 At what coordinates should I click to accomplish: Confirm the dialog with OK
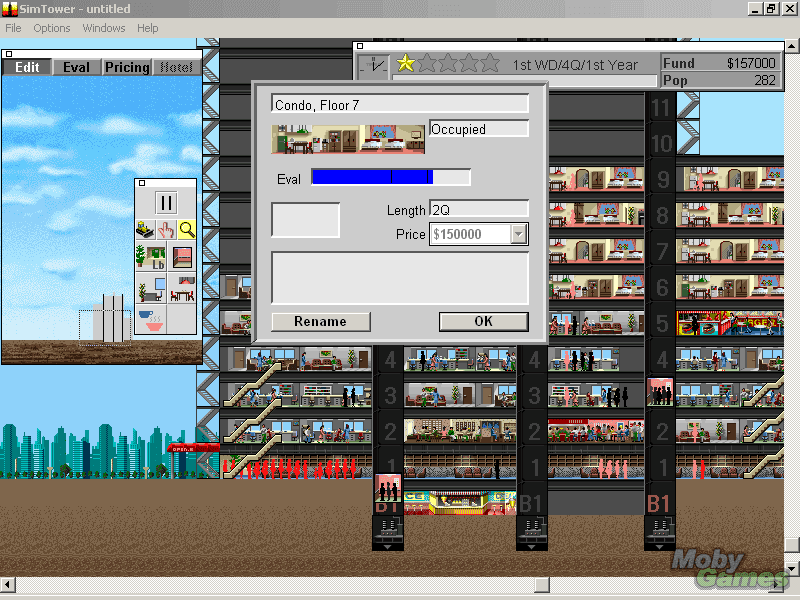[x=484, y=321]
